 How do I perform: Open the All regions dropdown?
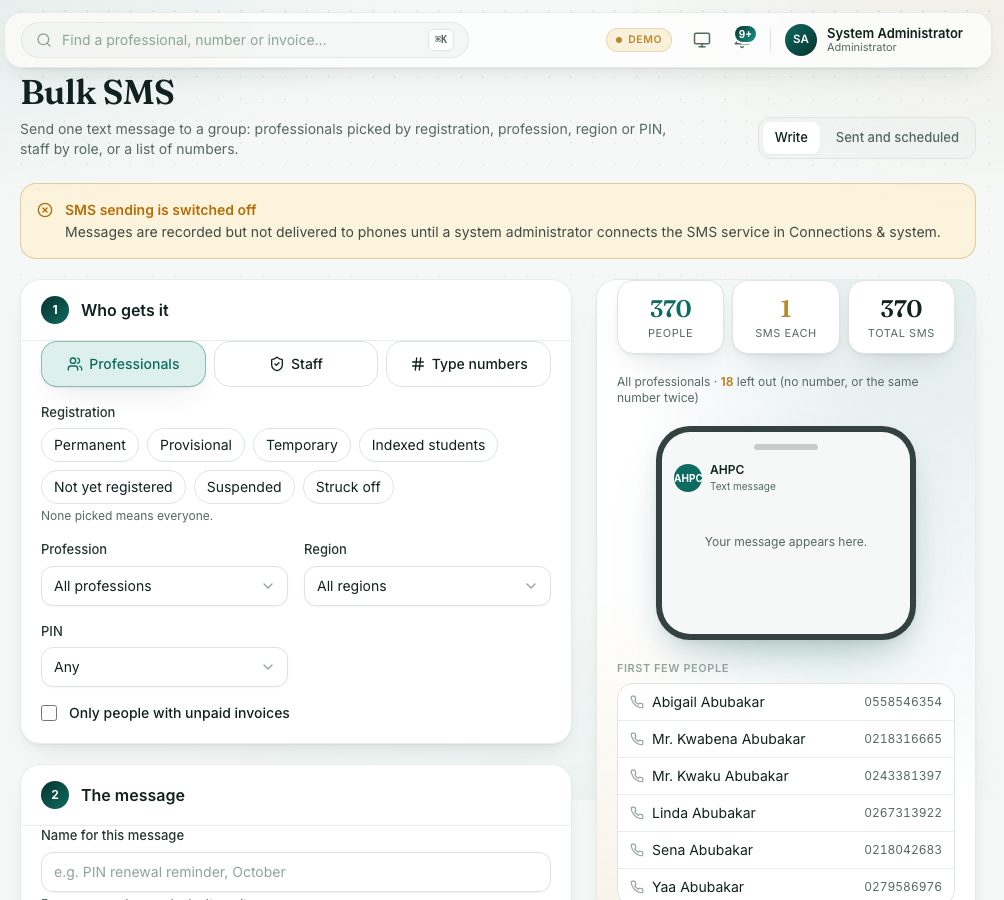click(427, 586)
